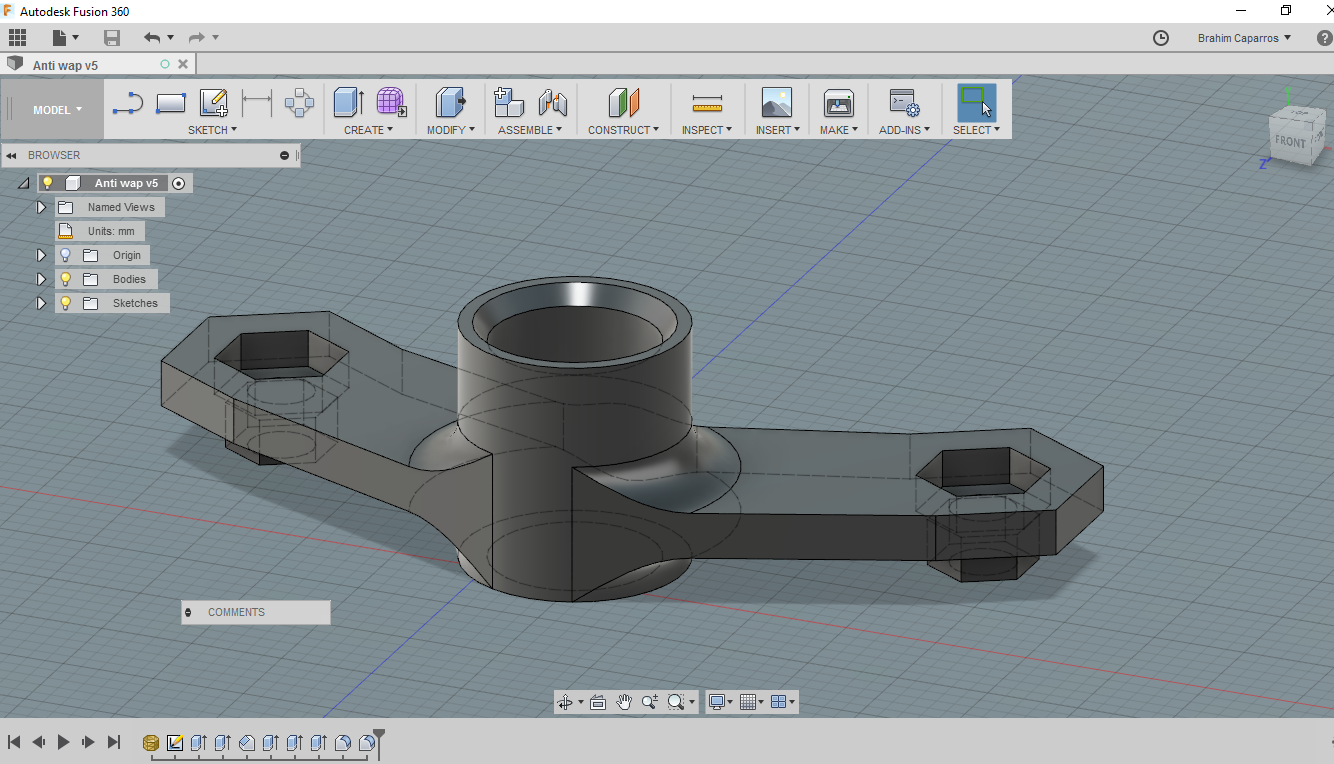Select the Line sketch tool
Viewport: 1334px width, 764px height.
[127, 103]
